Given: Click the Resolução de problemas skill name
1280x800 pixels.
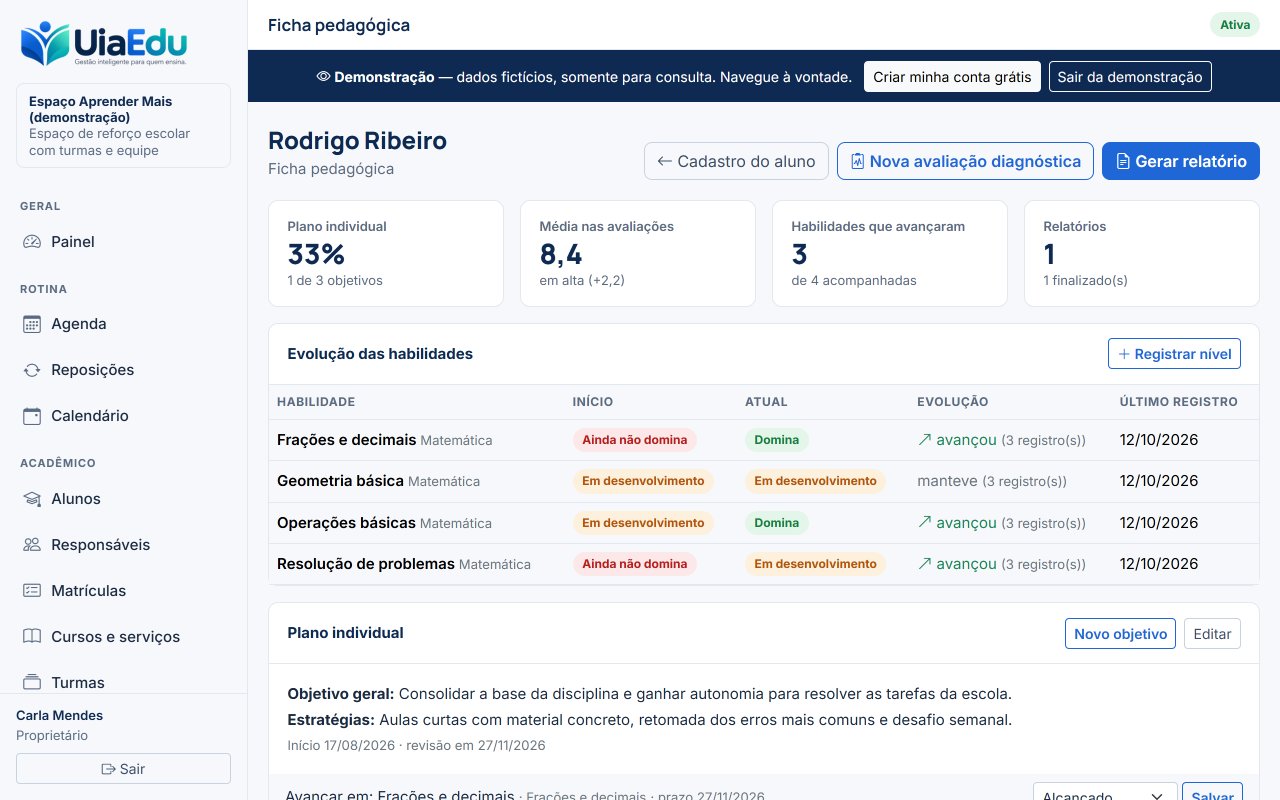Looking at the screenshot, I should click(x=366, y=564).
